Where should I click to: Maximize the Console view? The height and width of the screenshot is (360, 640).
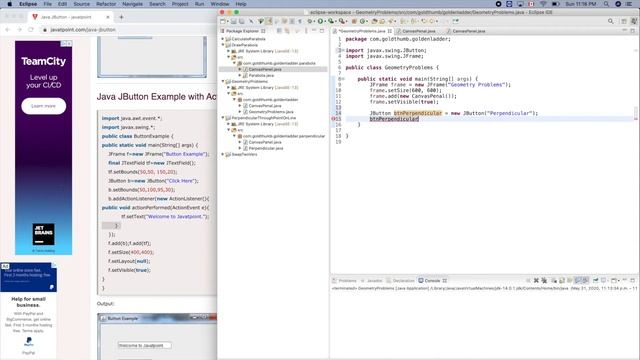coord(633,280)
